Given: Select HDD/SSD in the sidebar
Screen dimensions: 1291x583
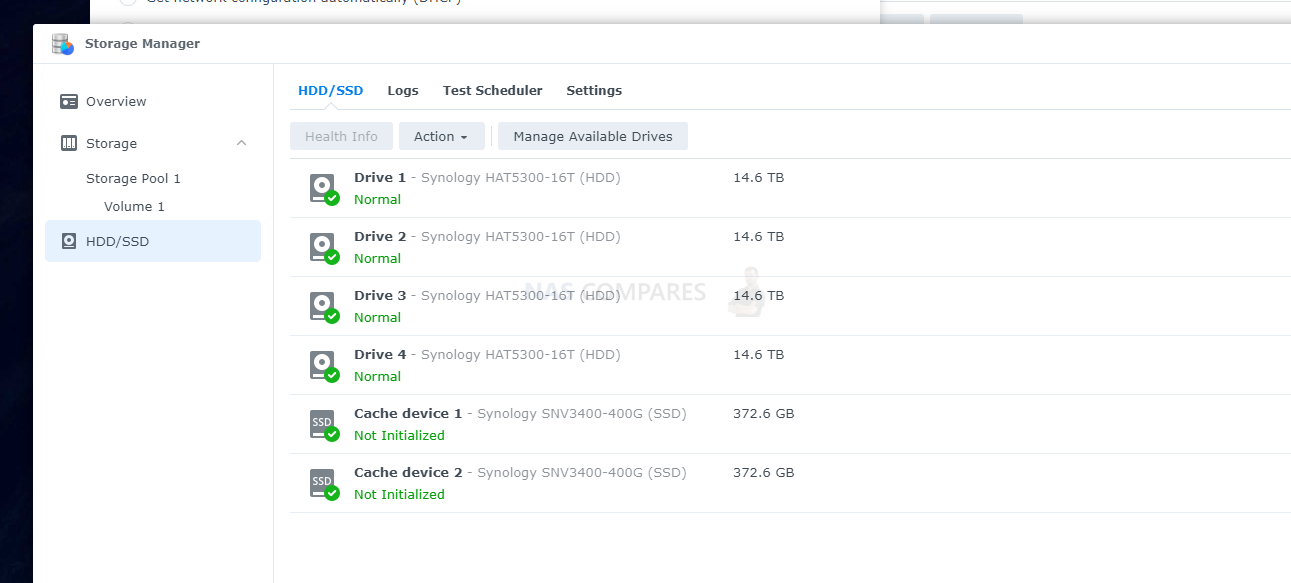Looking at the screenshot, I should (x=153, y=241).
